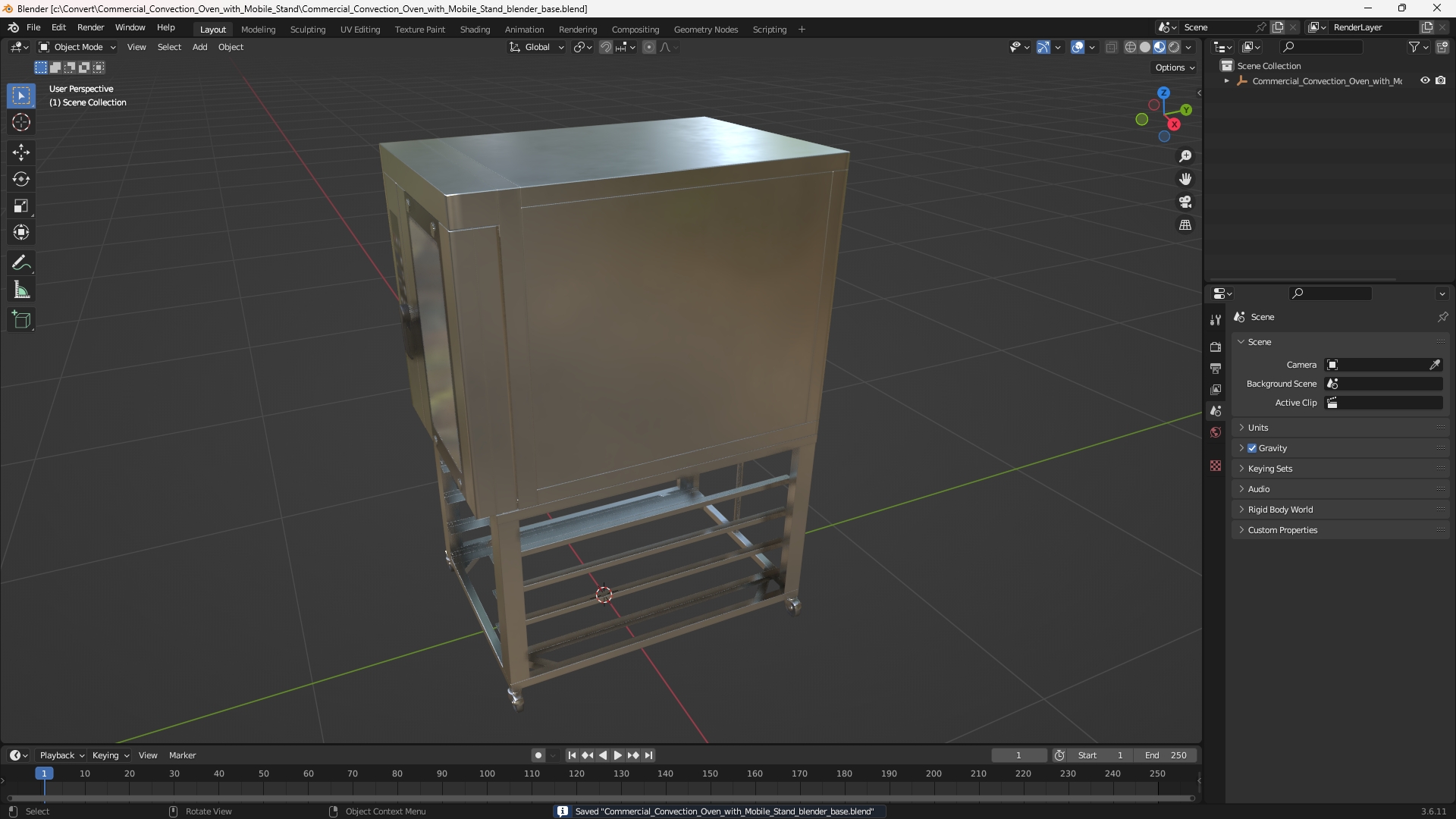1456x819 pixels.
Task: Hide Commercial_Convection_Oven collection with eye icon
Action: [x=1425, y=80]
